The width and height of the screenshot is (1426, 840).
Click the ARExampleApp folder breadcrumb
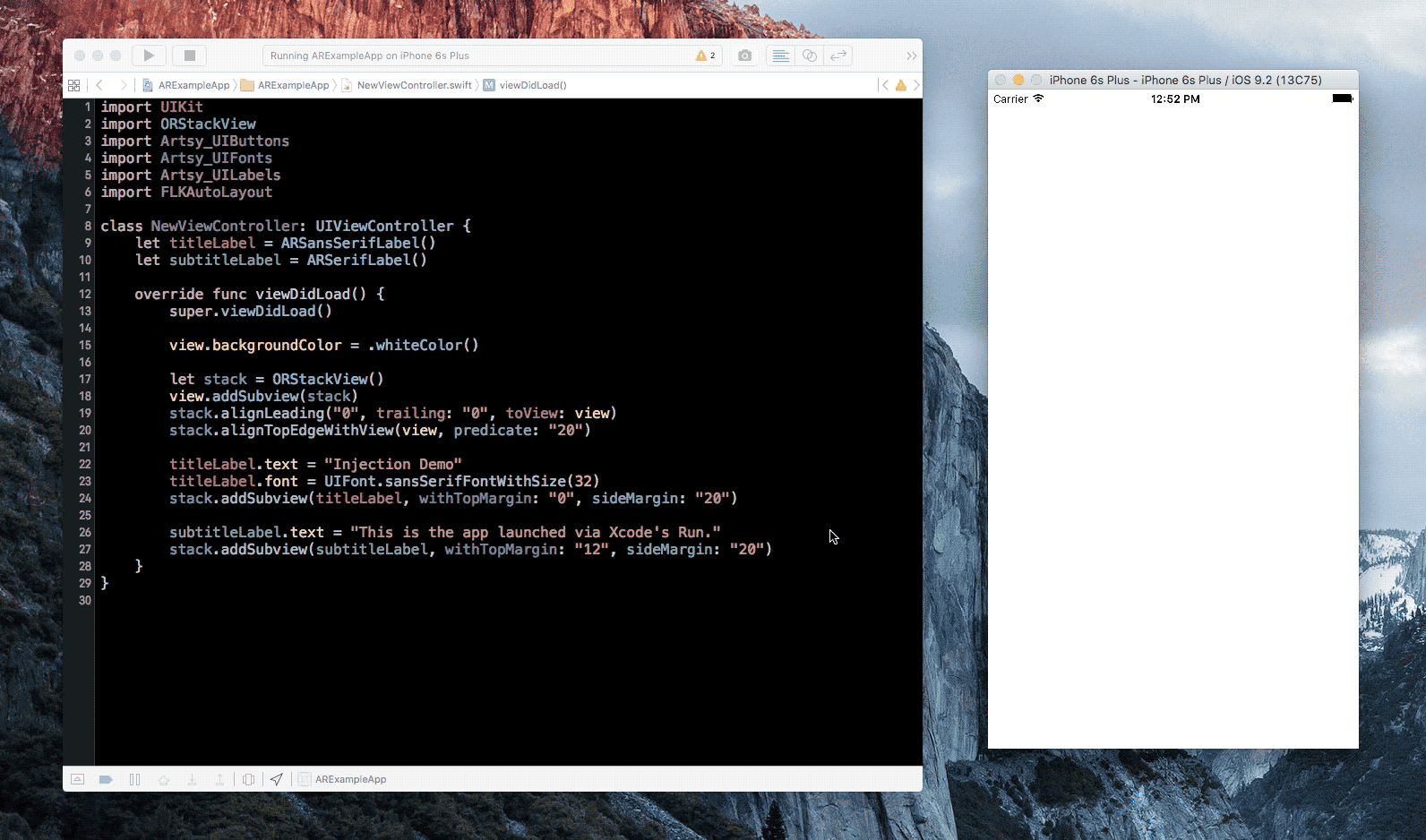pyautogui.click(x=293, y=85)
